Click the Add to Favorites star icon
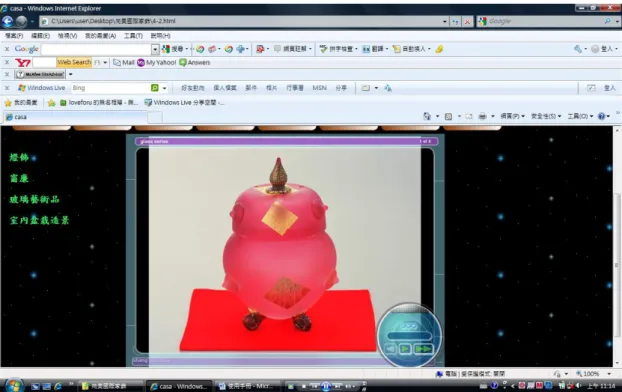 click(51, 103)
